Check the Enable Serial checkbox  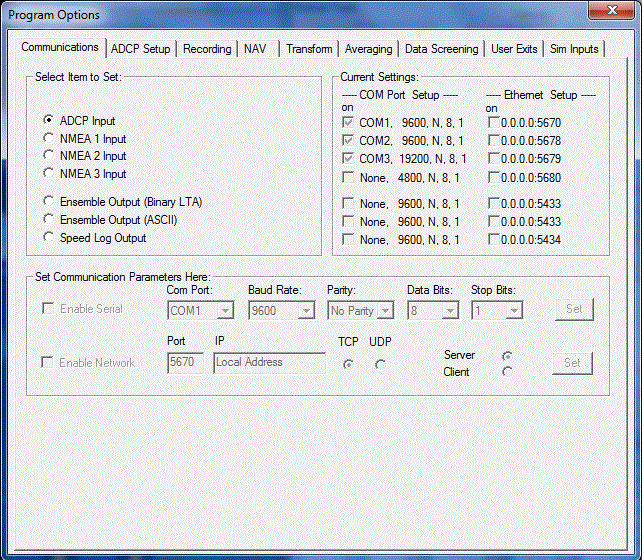point(48,309)
